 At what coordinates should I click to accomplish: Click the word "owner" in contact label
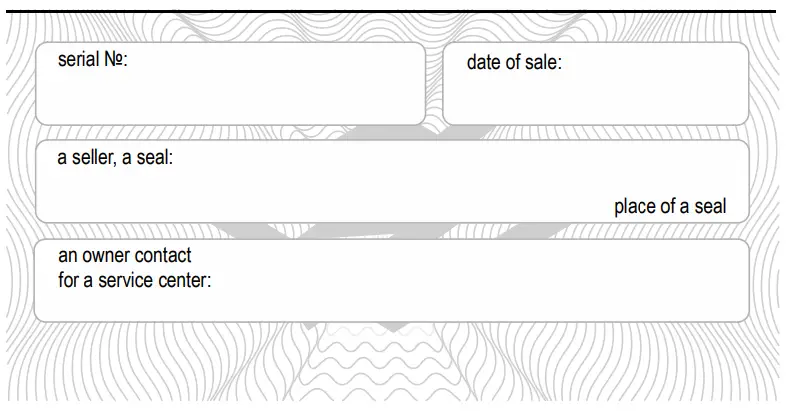coord(105,256)
